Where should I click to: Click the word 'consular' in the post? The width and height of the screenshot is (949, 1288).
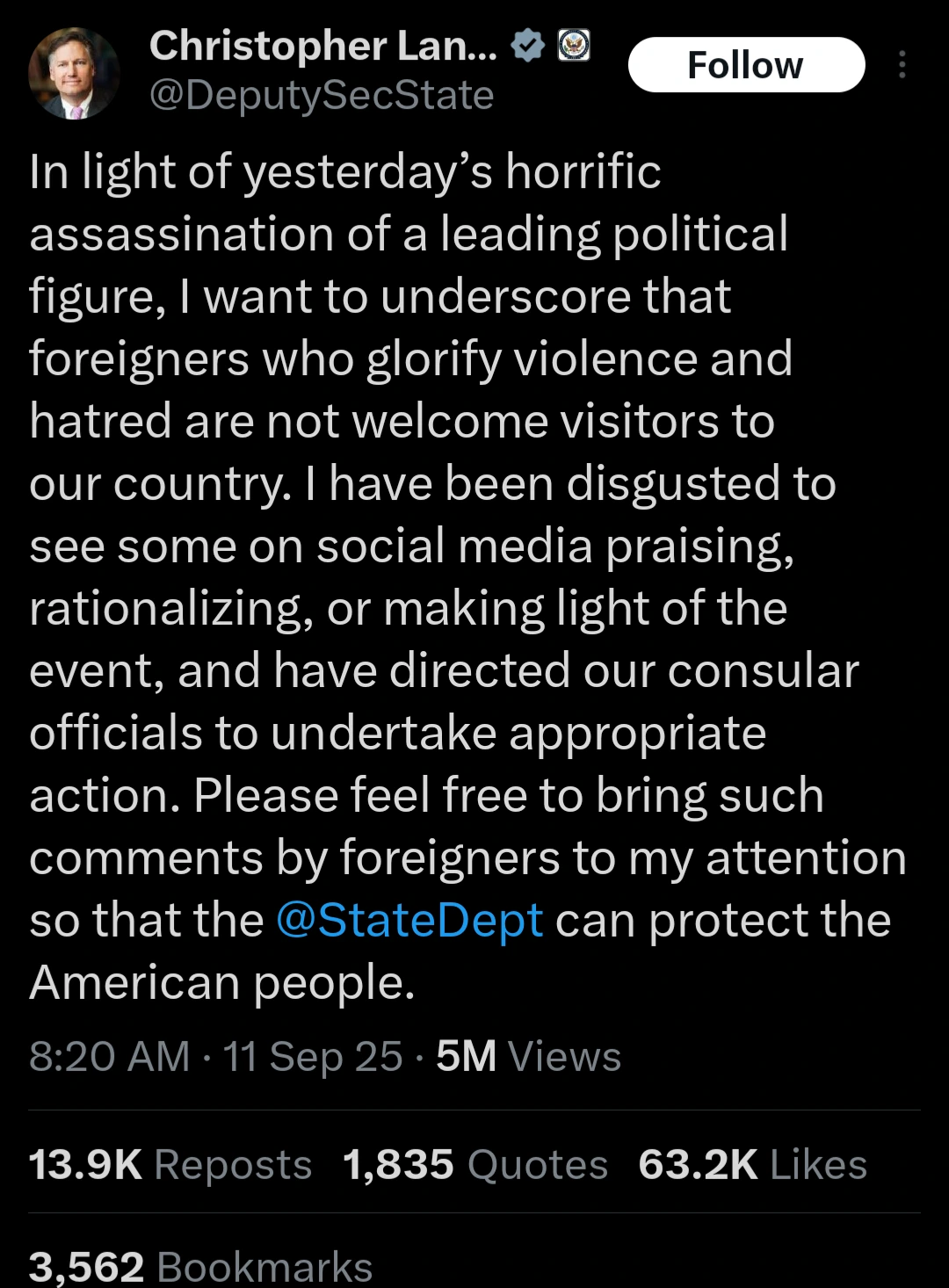point(763,671)
